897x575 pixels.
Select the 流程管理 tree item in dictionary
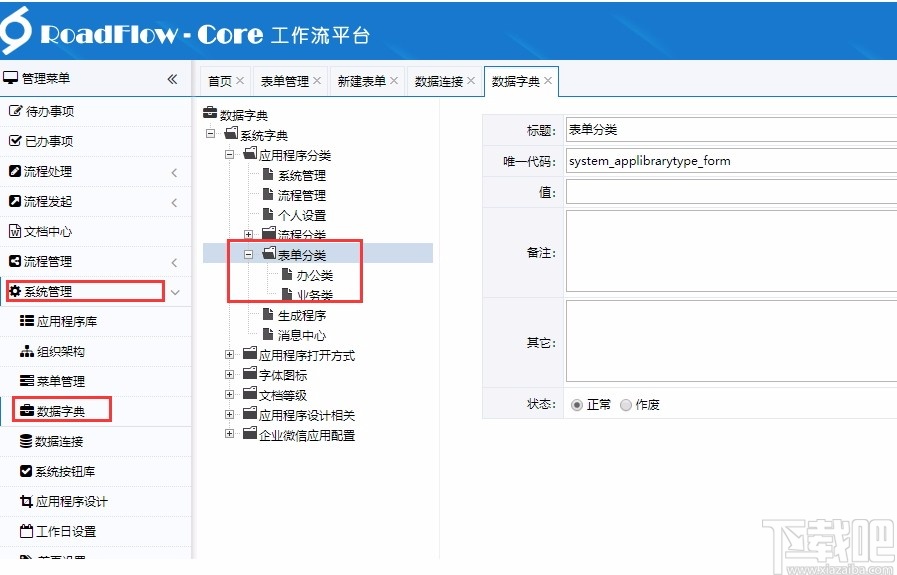pos(301,195)
